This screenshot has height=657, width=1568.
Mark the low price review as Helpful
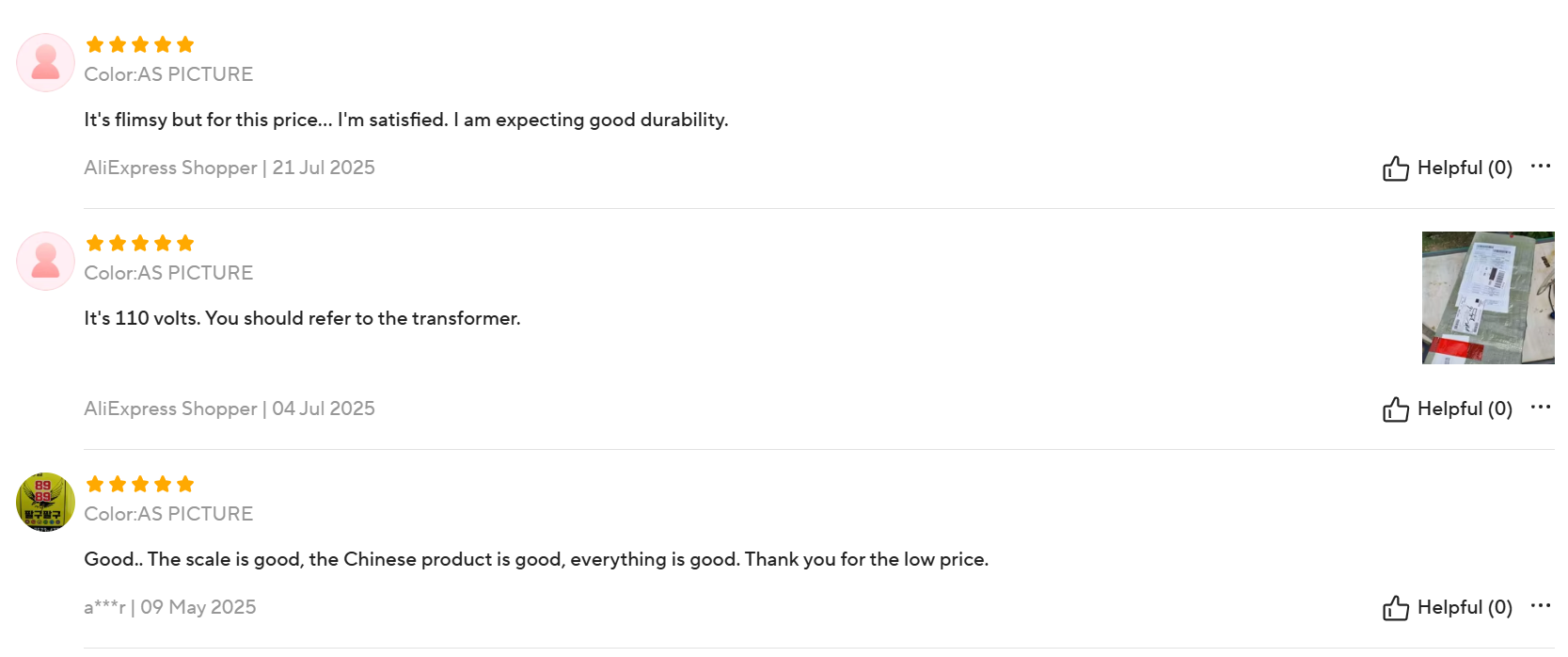pyautogui.click(x=1448, y=607)
